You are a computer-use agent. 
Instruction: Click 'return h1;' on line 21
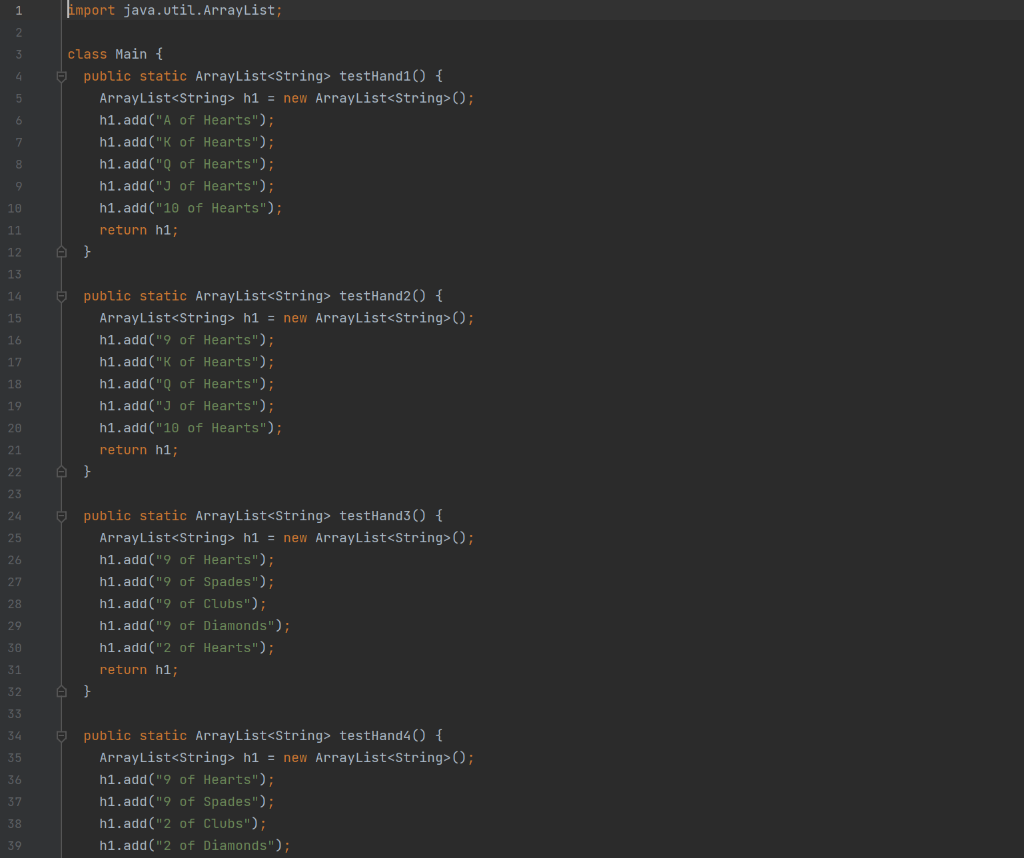(139, 450)
